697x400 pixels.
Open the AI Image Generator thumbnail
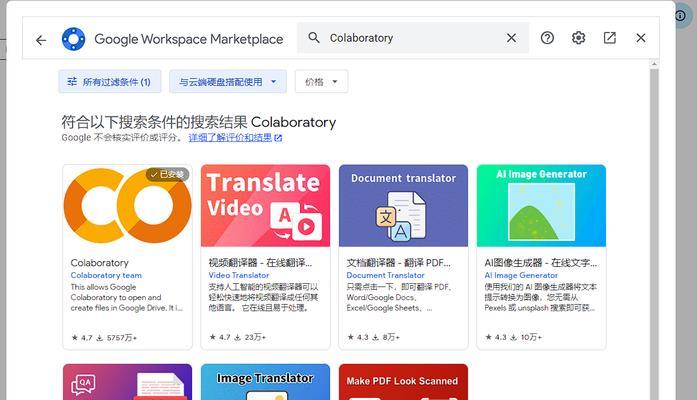[541, 206]
